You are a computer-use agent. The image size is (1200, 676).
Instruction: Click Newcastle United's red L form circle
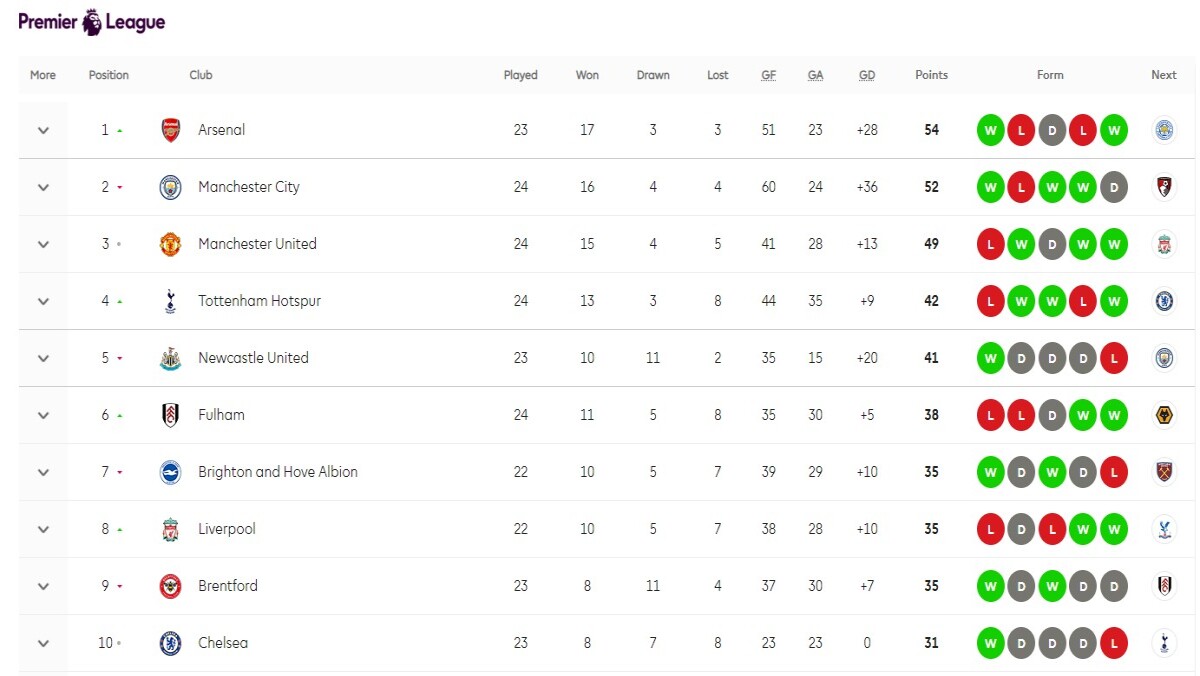(1113, 358)
